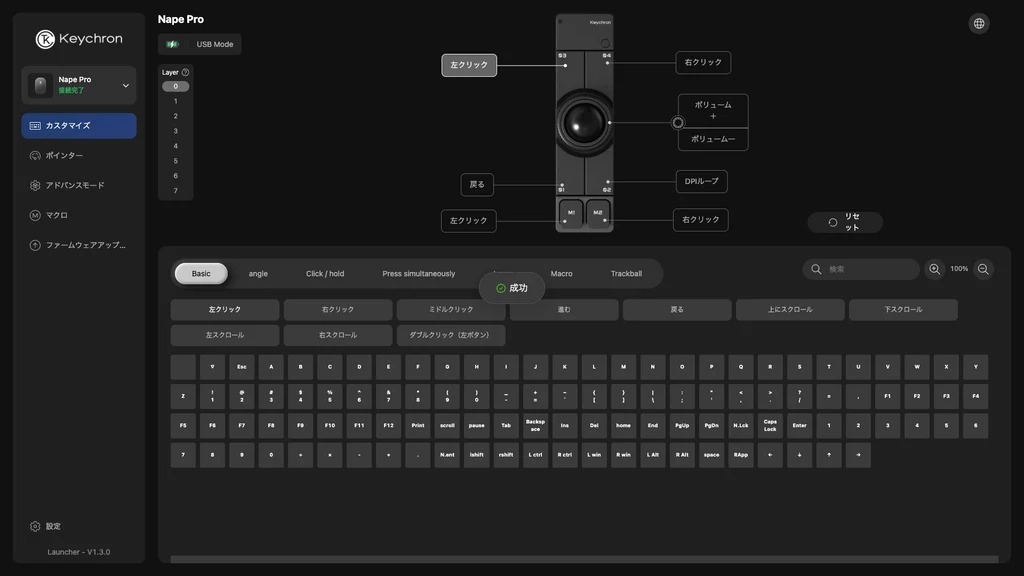Click the Layer help question mark icon

185,72
